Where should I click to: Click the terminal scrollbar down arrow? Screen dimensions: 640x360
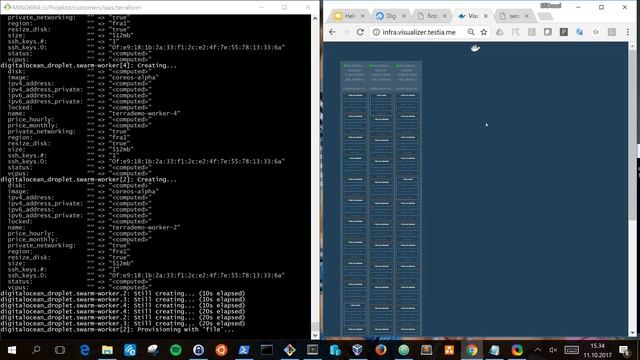click(x=315, y=336)
